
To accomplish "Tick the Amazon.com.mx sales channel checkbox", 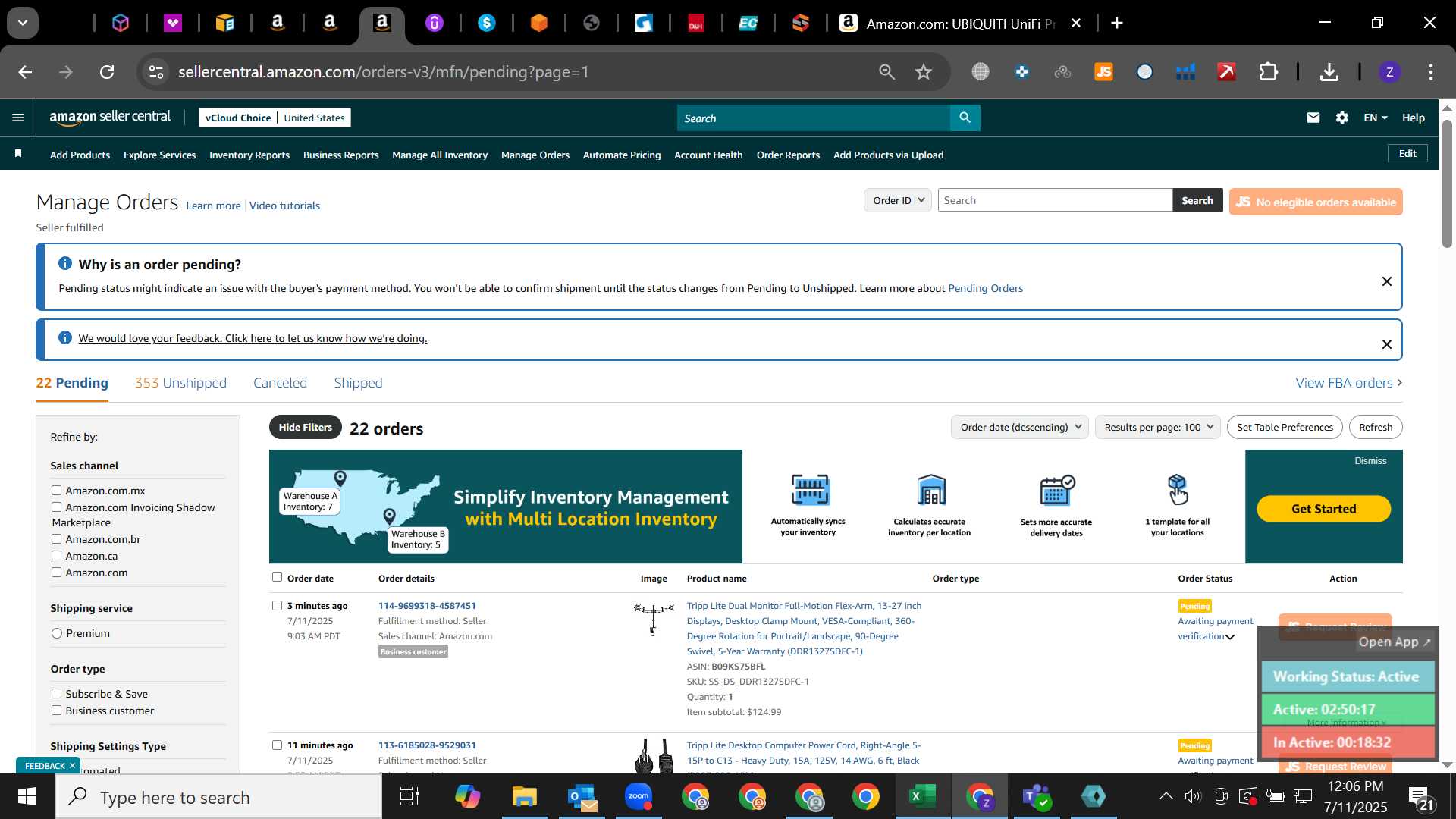I will click(56, 491).
